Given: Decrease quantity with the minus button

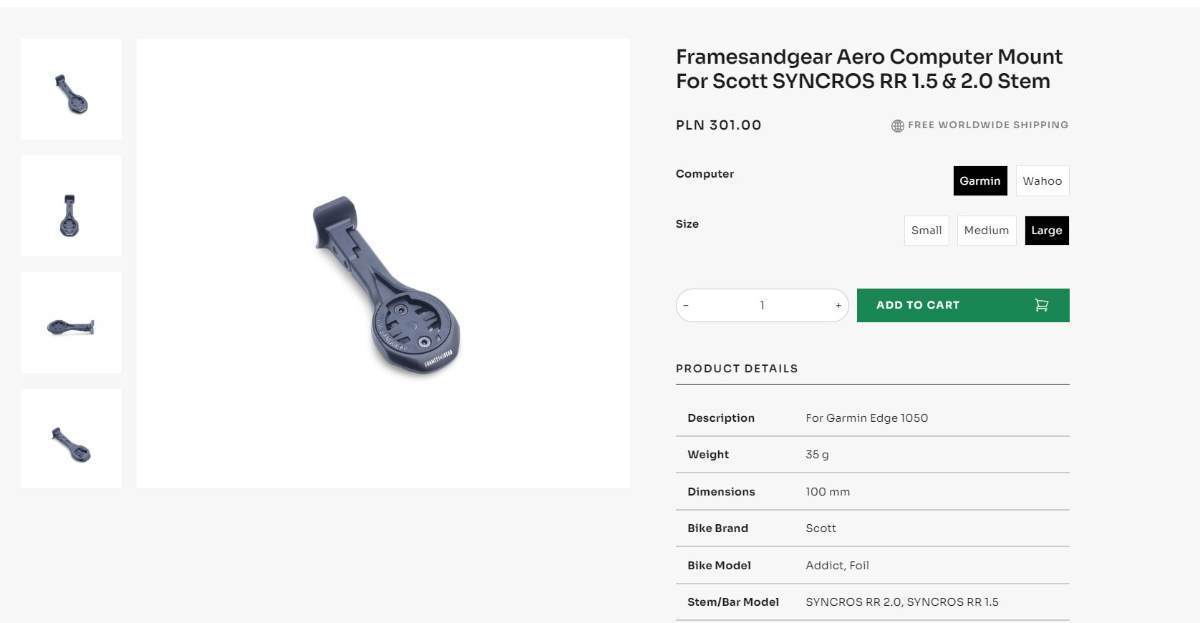Looking at the screenshot, I should click(686, 306).
